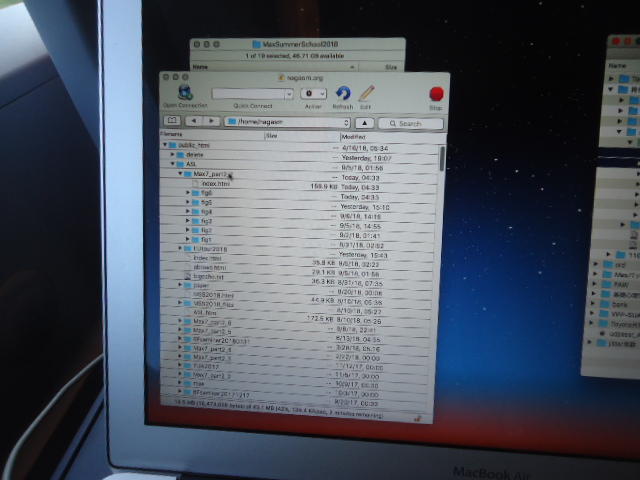
Task: Click the transfer status text at window bottom
Action: [x=279, y=409]
